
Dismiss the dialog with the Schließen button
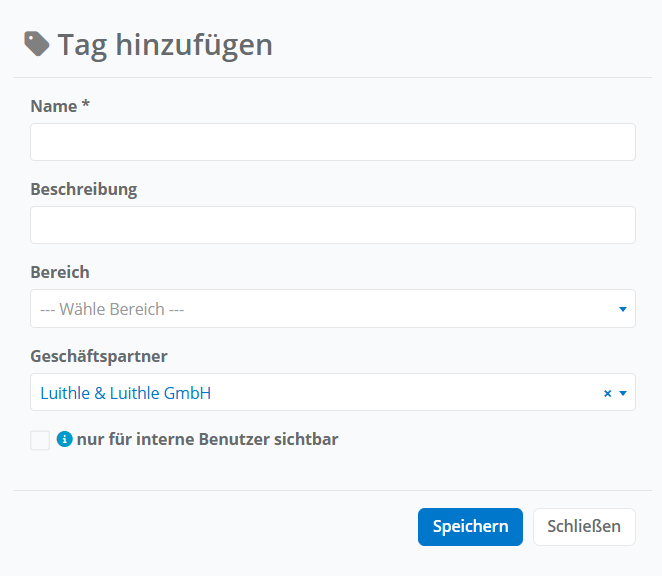click(584, 526)
